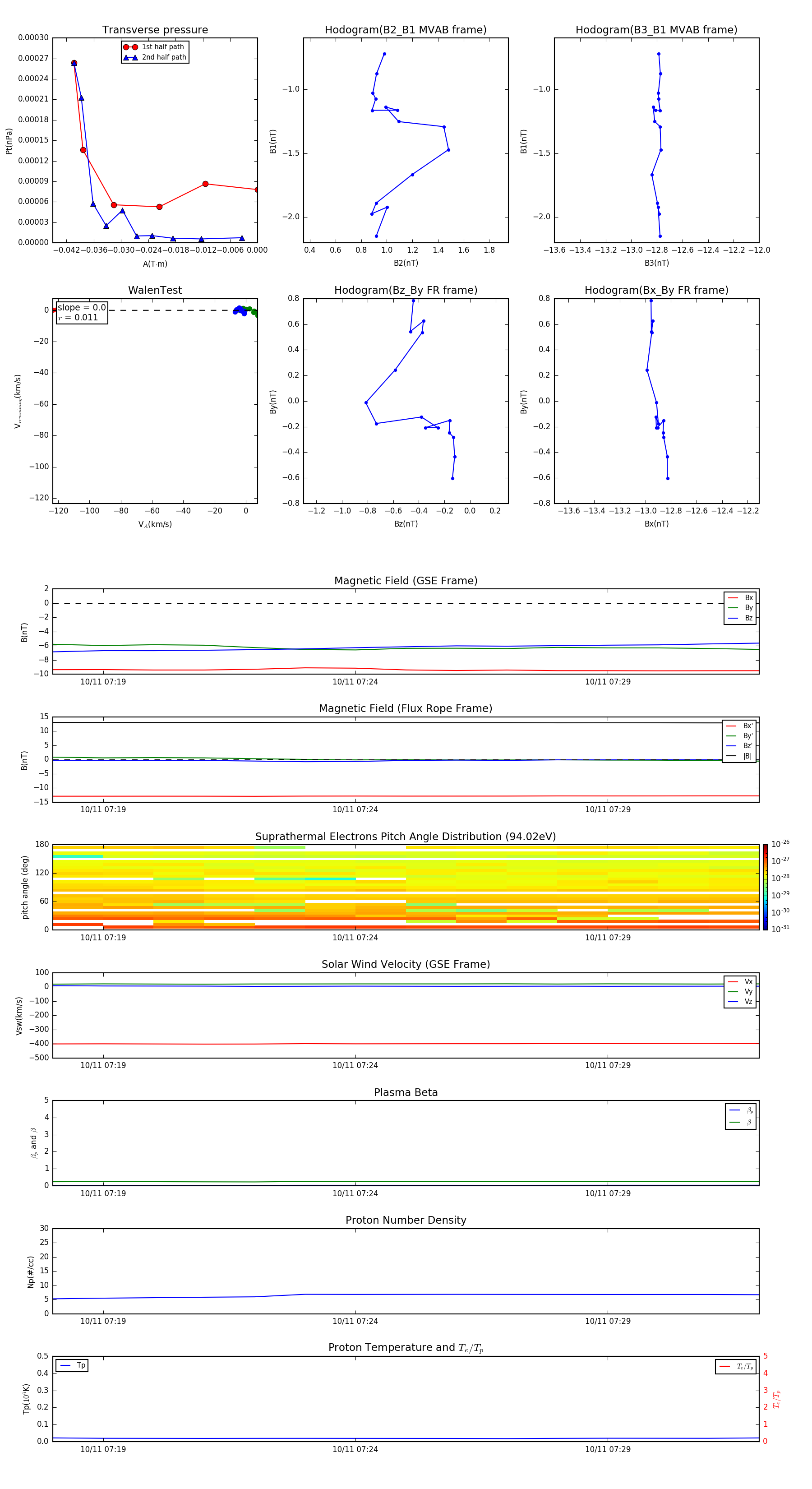The height and width of the screenshot is (1489, 812).
Task: Click "10/11 07:24" tick under Plasma Beta plot
Action: point(355,1193)
